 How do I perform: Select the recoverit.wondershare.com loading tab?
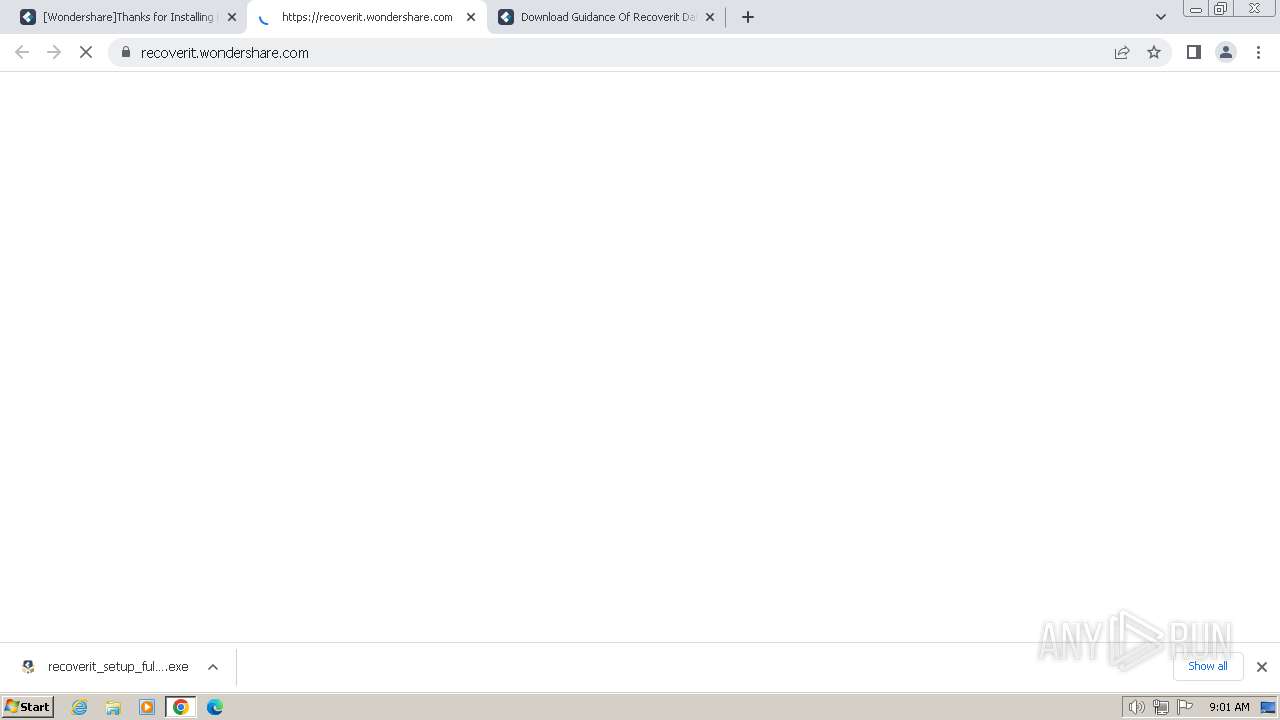pyautogui.click(x=366, y=17)
